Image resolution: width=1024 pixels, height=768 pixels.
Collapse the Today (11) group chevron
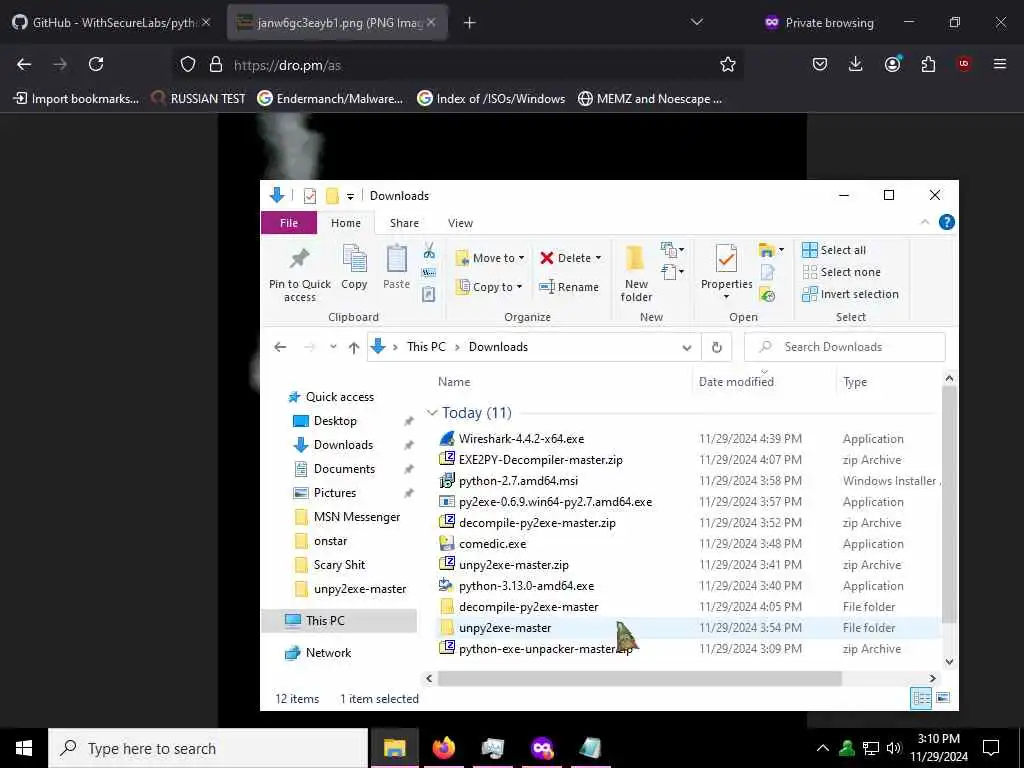[431, 413]
